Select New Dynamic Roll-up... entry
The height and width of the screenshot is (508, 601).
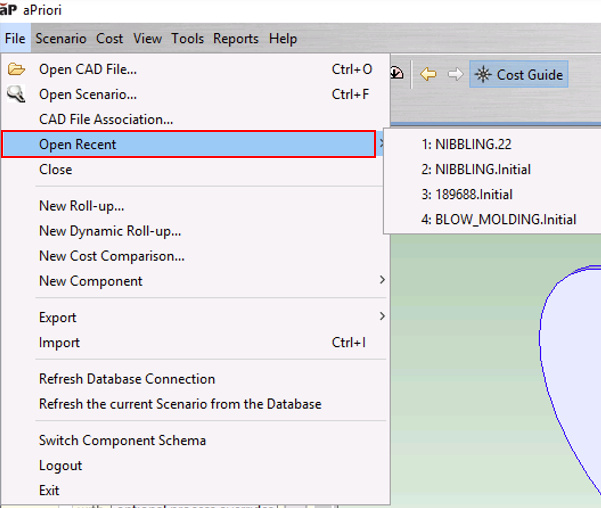tap(195, 231)
